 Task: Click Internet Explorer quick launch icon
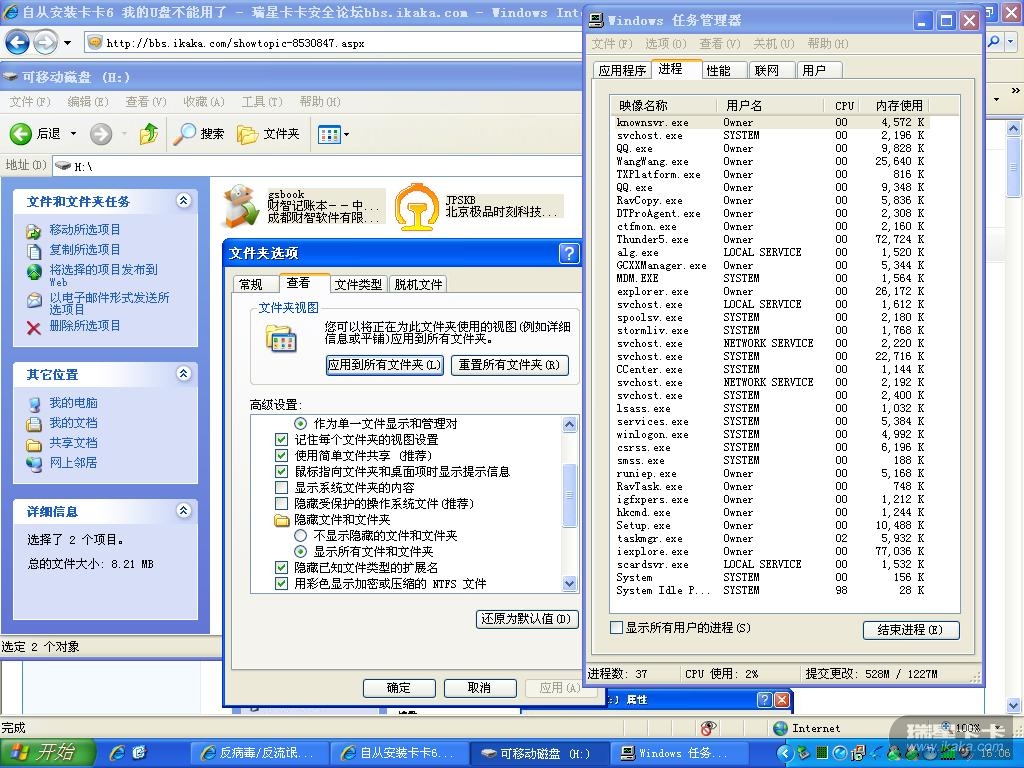click(118, 753)
